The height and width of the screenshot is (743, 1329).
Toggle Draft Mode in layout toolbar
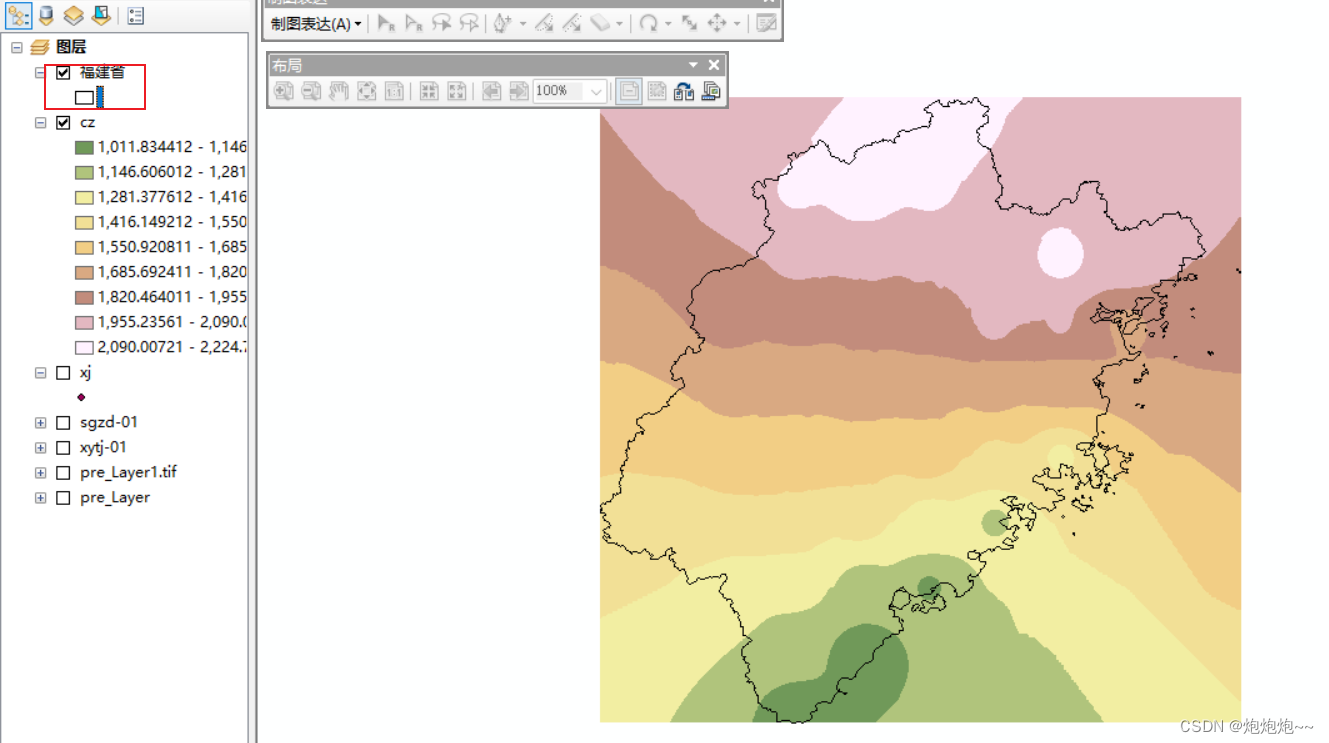point(629,91)
